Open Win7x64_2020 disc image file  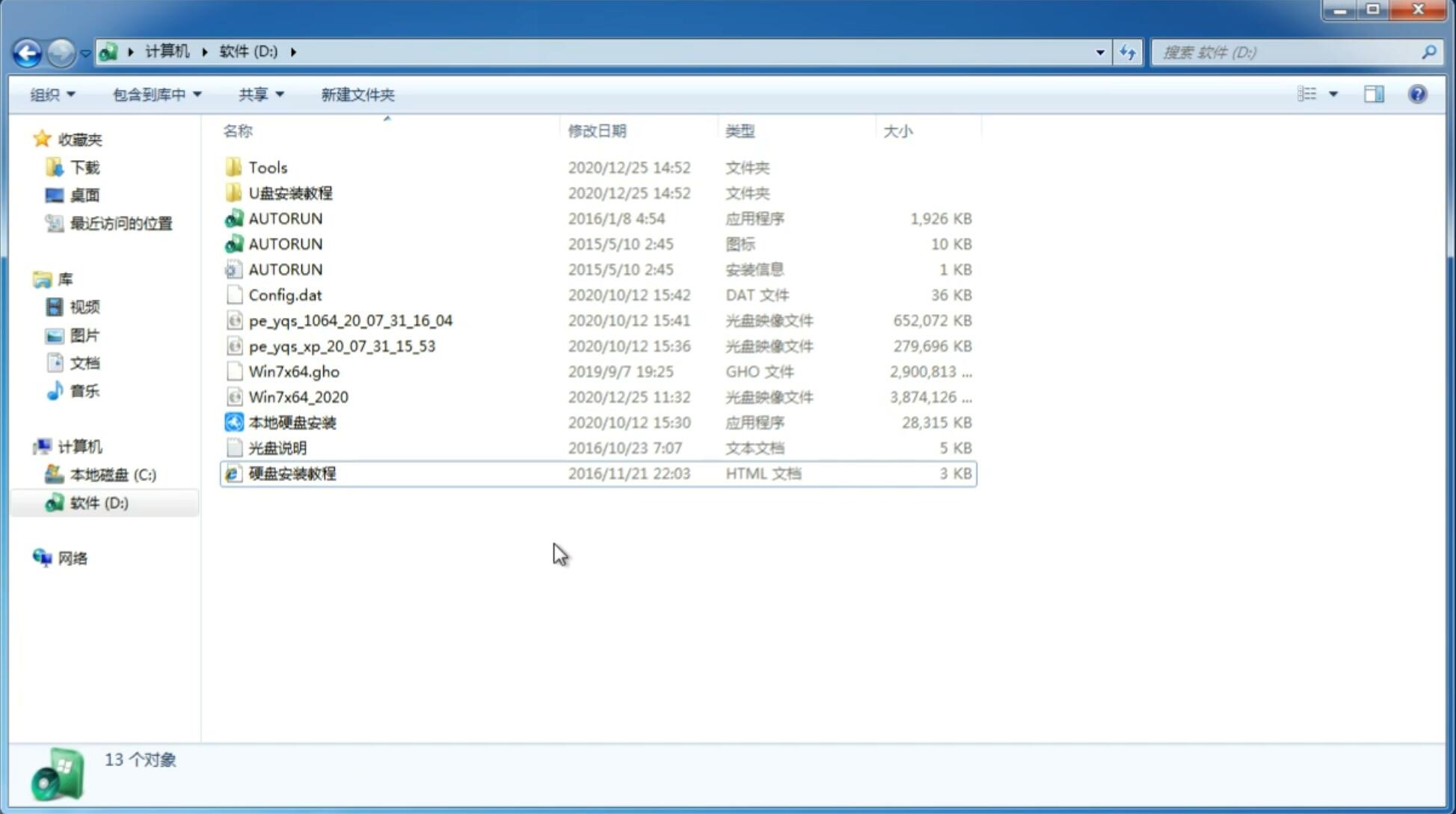(x=299, y=397)
